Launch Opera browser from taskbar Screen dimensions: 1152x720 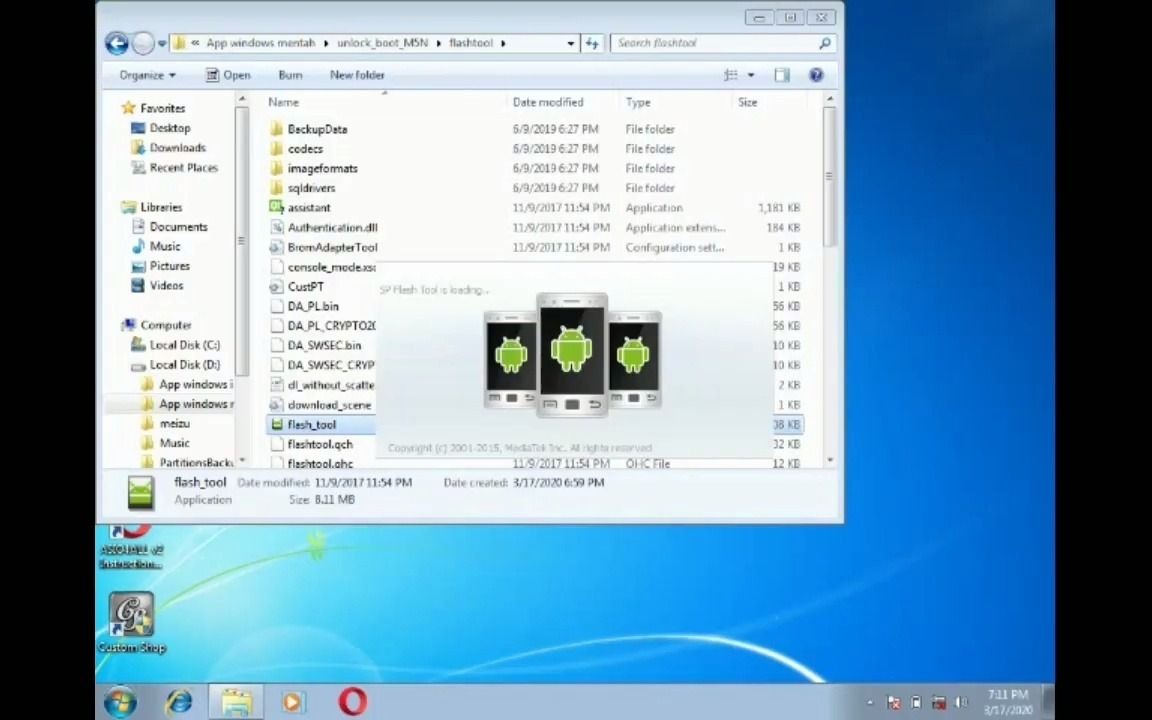point(353,702)
